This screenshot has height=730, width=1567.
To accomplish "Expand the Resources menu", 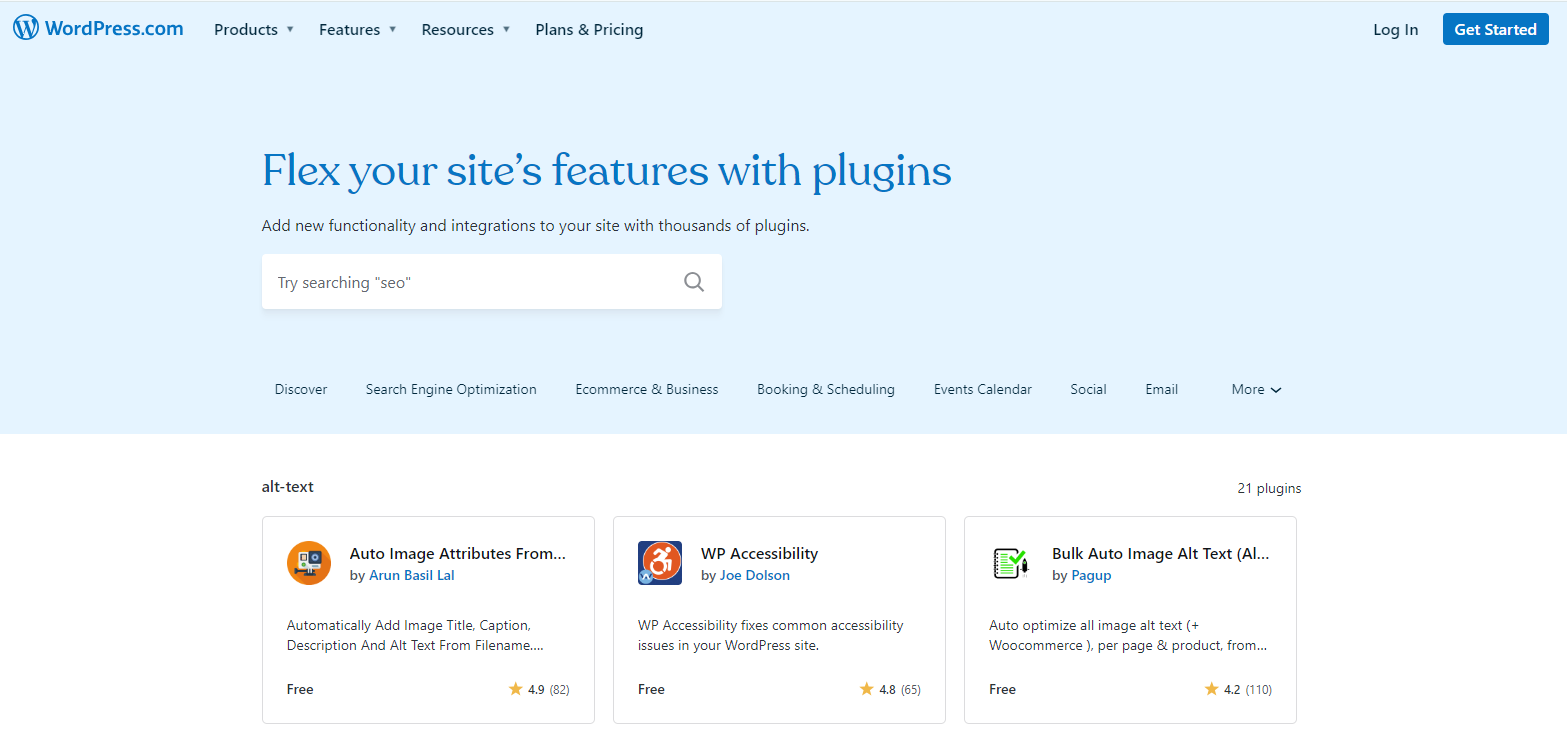I will click(466, 29).
